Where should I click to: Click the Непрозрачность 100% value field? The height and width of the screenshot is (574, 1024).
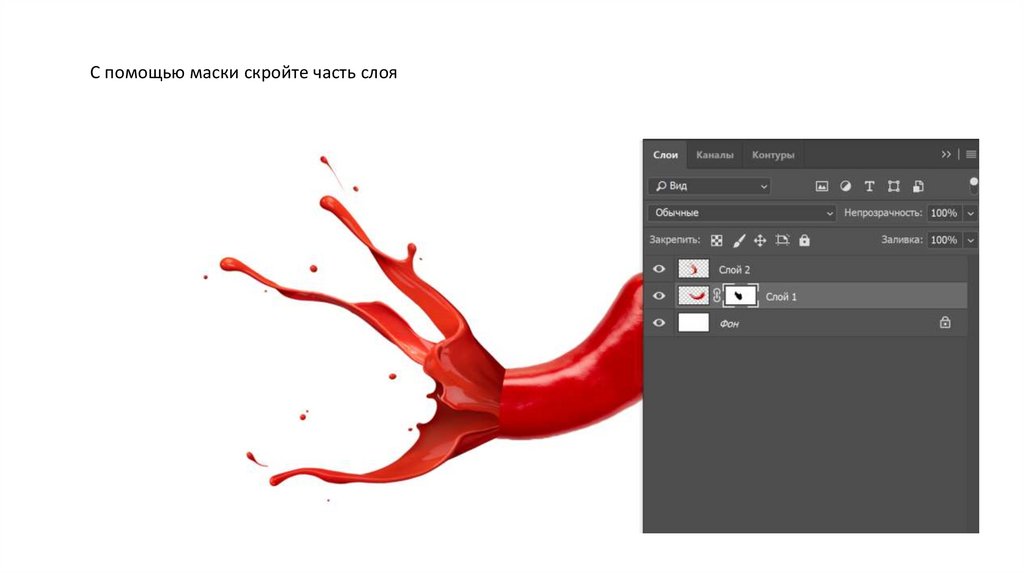tap(944, 213)
